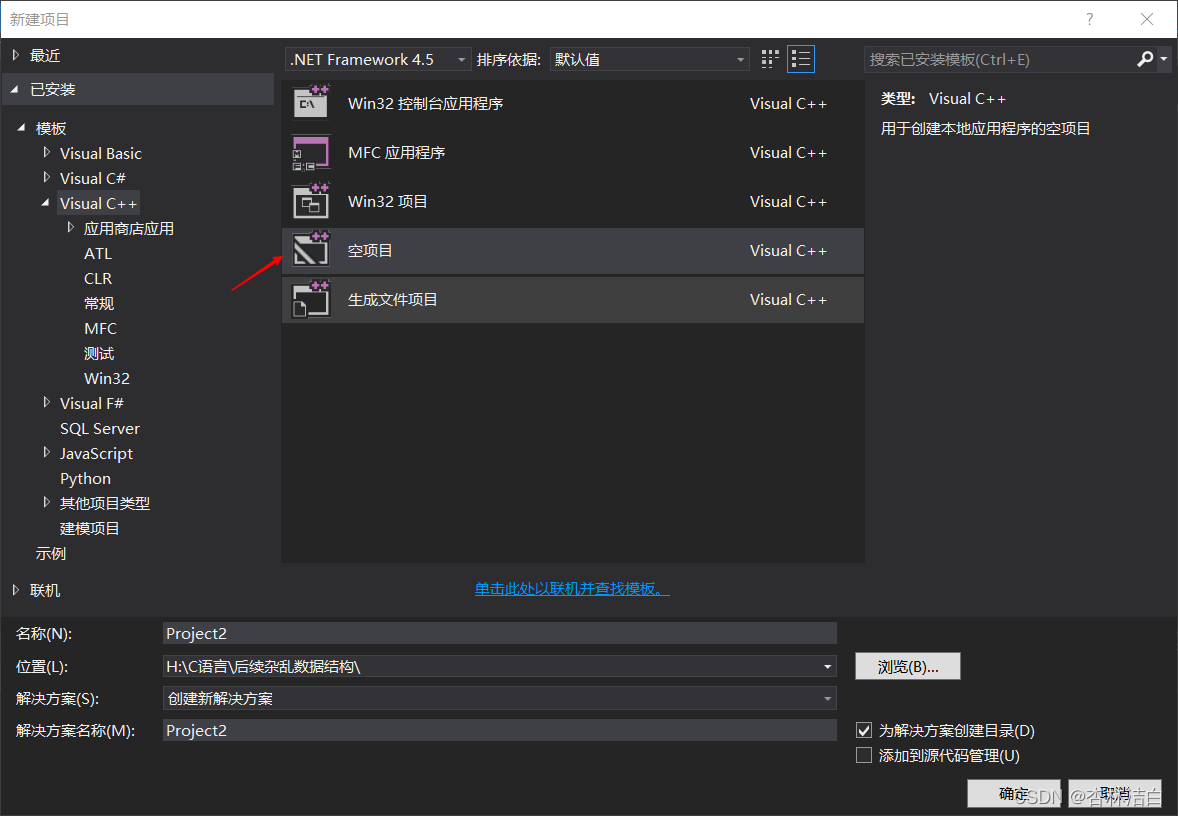Click the 浏览(B)... button
This screenshot has height=816, width=1178.
click(x=908, y=666)
